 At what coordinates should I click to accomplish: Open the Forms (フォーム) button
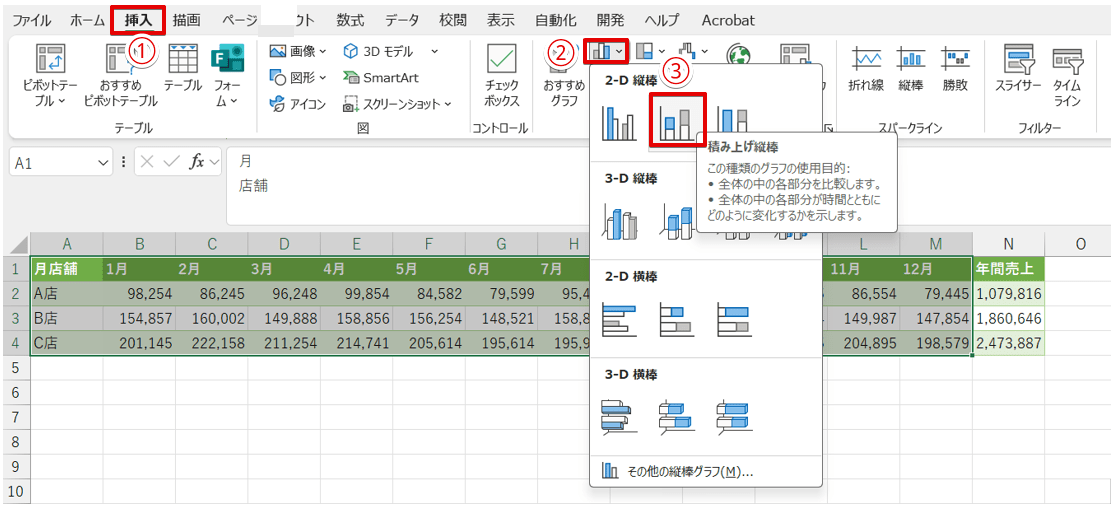[x=227, y=76]
